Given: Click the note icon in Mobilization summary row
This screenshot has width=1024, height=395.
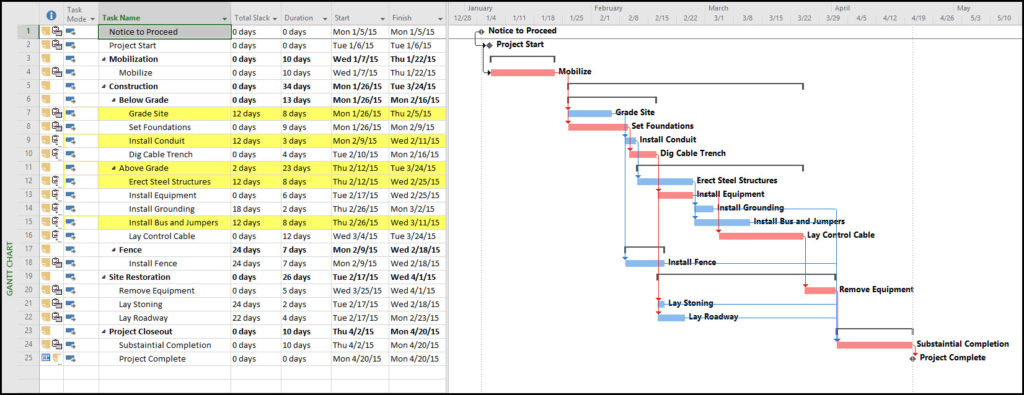Looking at the screenshot, I should (46, 59).
